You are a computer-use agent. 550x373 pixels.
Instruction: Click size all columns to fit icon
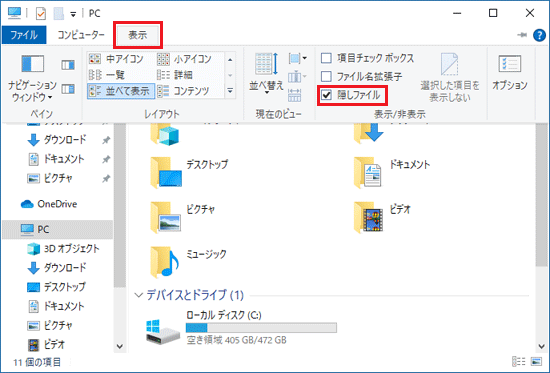295,95
